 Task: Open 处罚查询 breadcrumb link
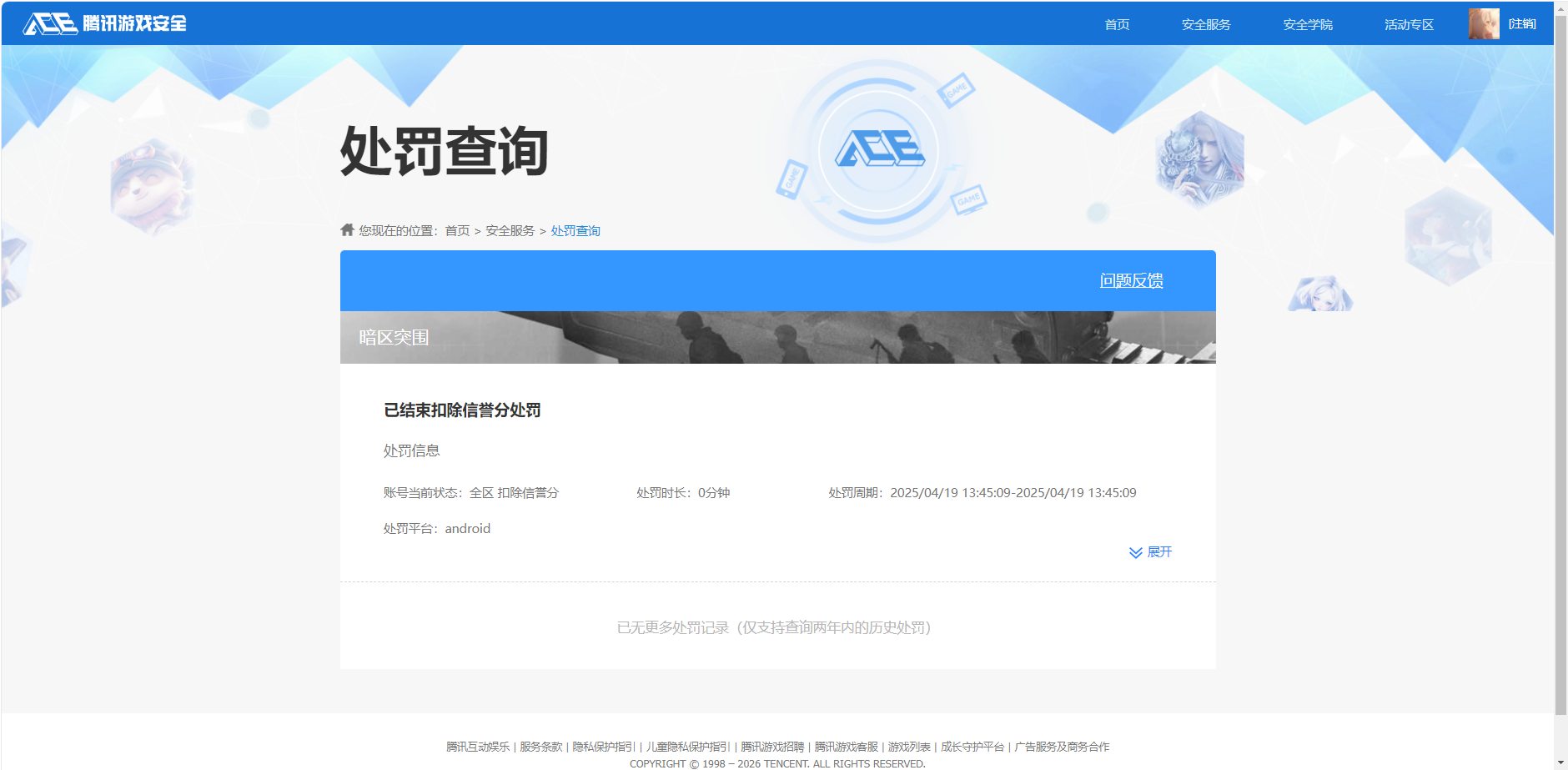[x=575, y=229]
